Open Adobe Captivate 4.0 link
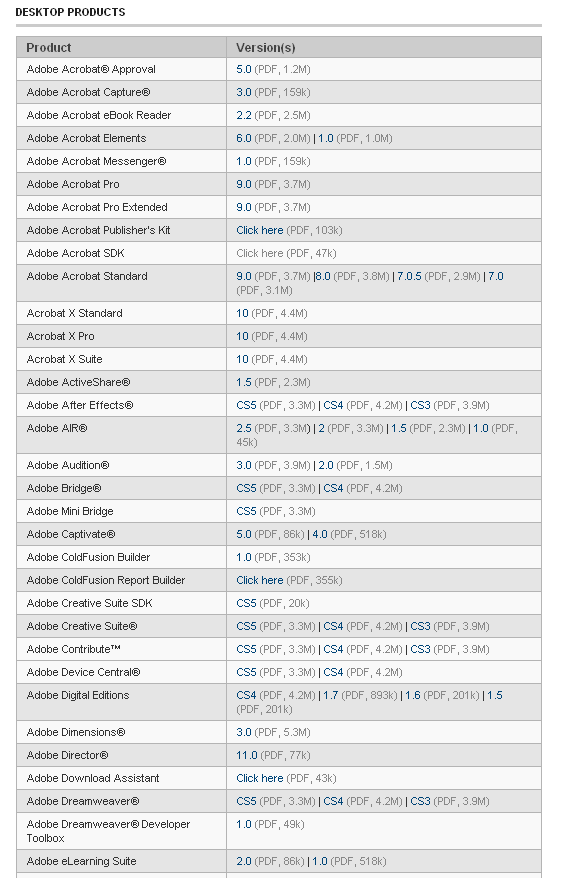Screen dimensions: 562x878 coord(320,534)
